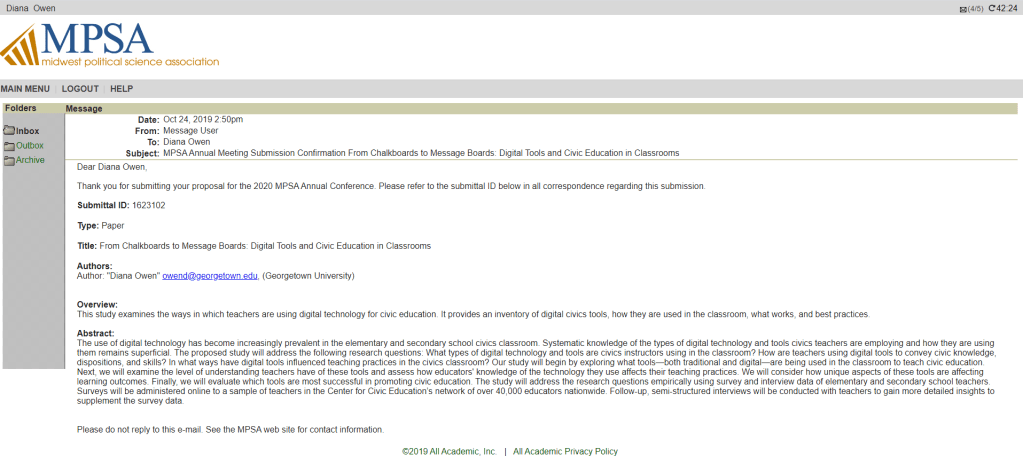This screenshot has width=1023, height=464.
Task: Click the mail envelope icon in top bar
Action: click(963, 9)
